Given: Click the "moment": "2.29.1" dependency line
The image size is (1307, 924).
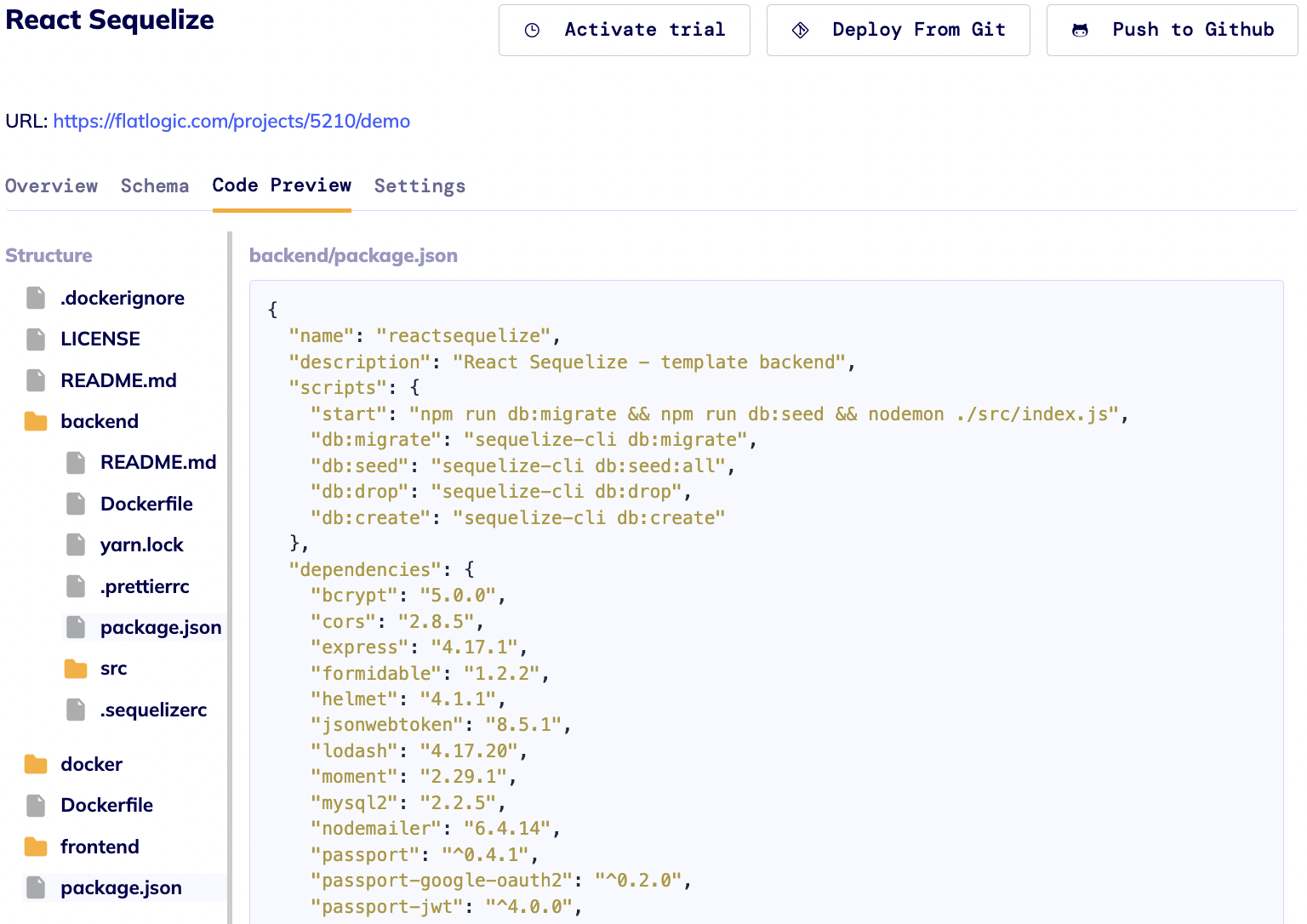Looking at the screenshot, I should (x=414, y=777).
